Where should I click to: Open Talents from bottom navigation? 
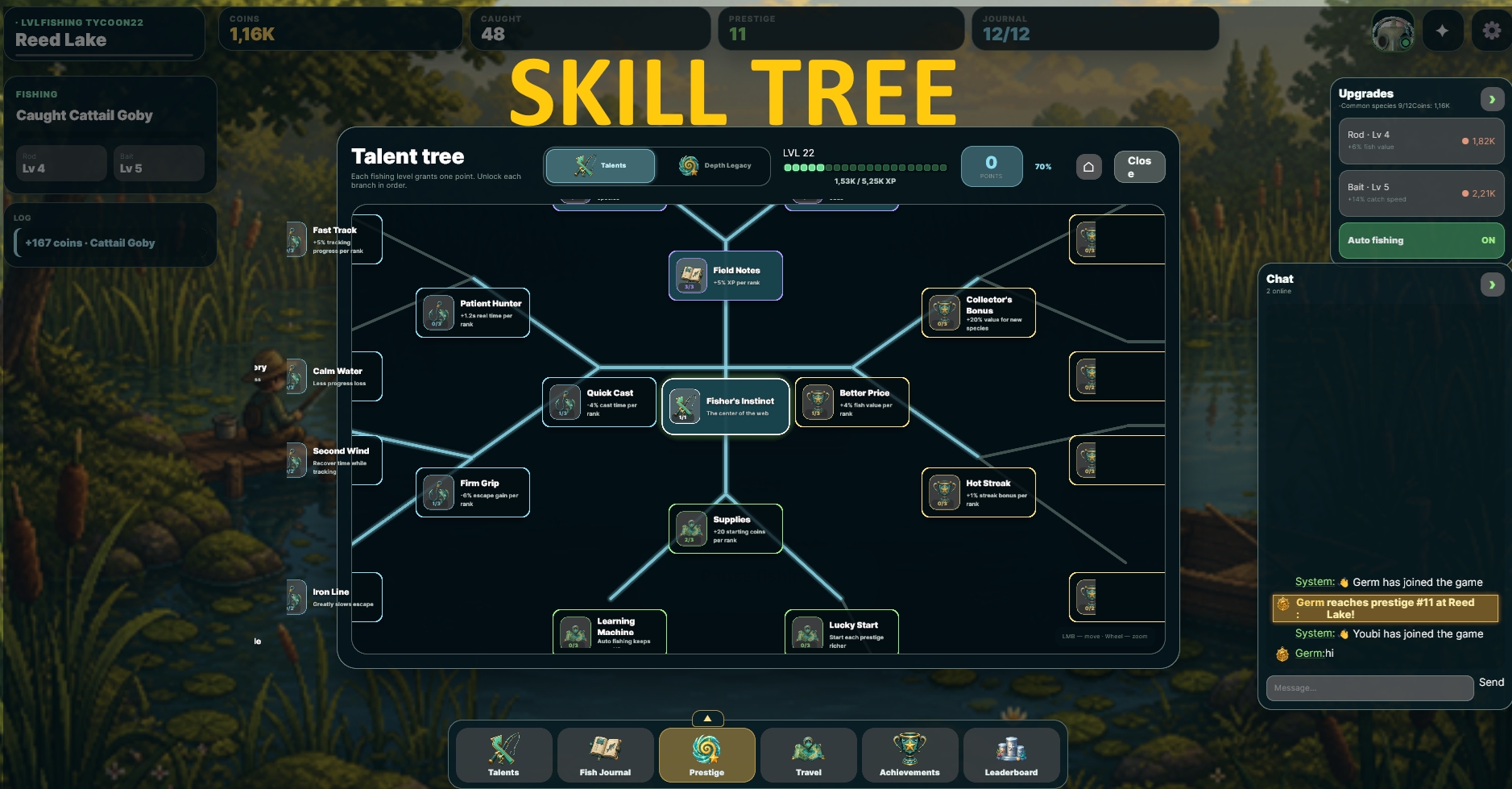503,755
